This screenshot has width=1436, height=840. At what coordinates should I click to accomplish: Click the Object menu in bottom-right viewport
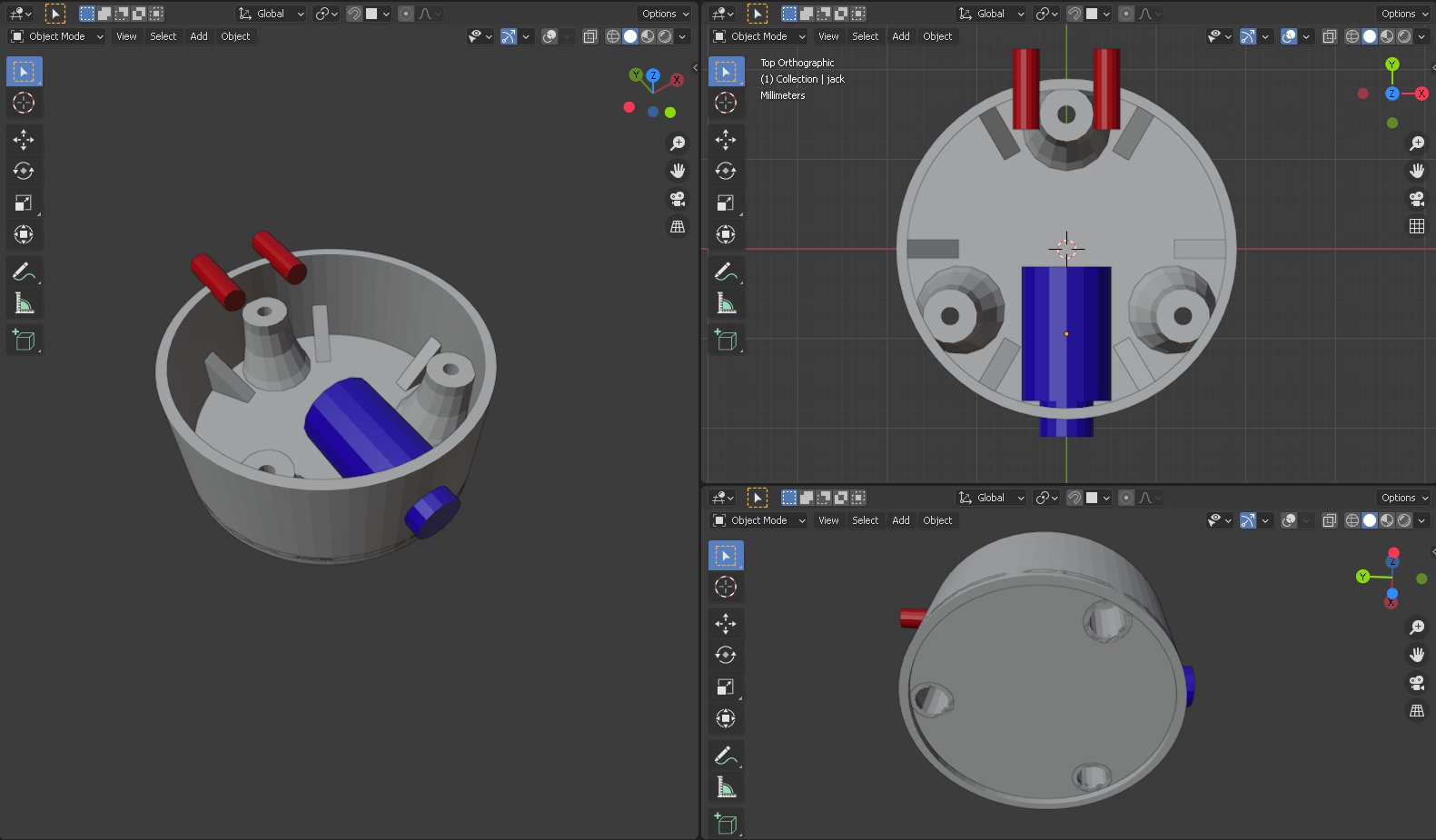pyautogui.click(x=937, y=520)
